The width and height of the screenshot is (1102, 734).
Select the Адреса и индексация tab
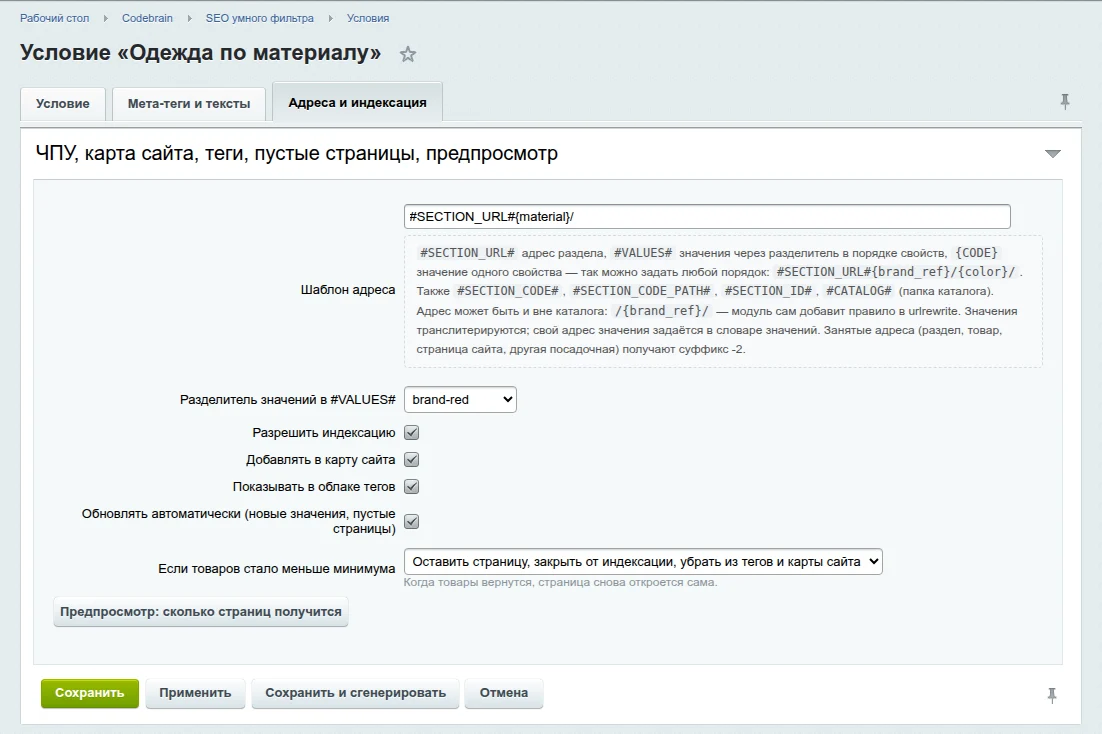tap(357, 103)
